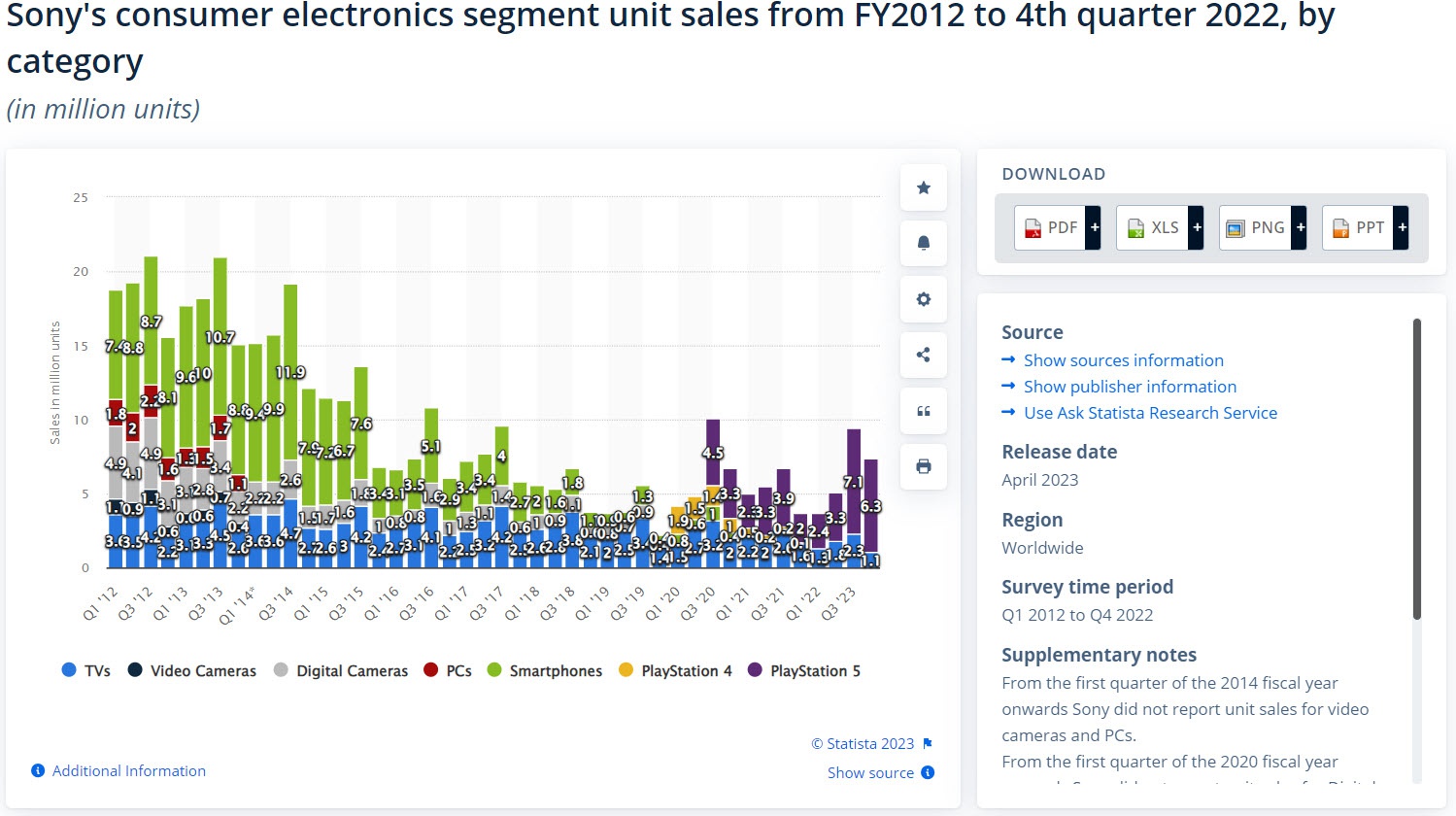Toggle the Smartphones legend series
Image resolution: width=1456 pixels, height=816 pixels.
[544, 671]
